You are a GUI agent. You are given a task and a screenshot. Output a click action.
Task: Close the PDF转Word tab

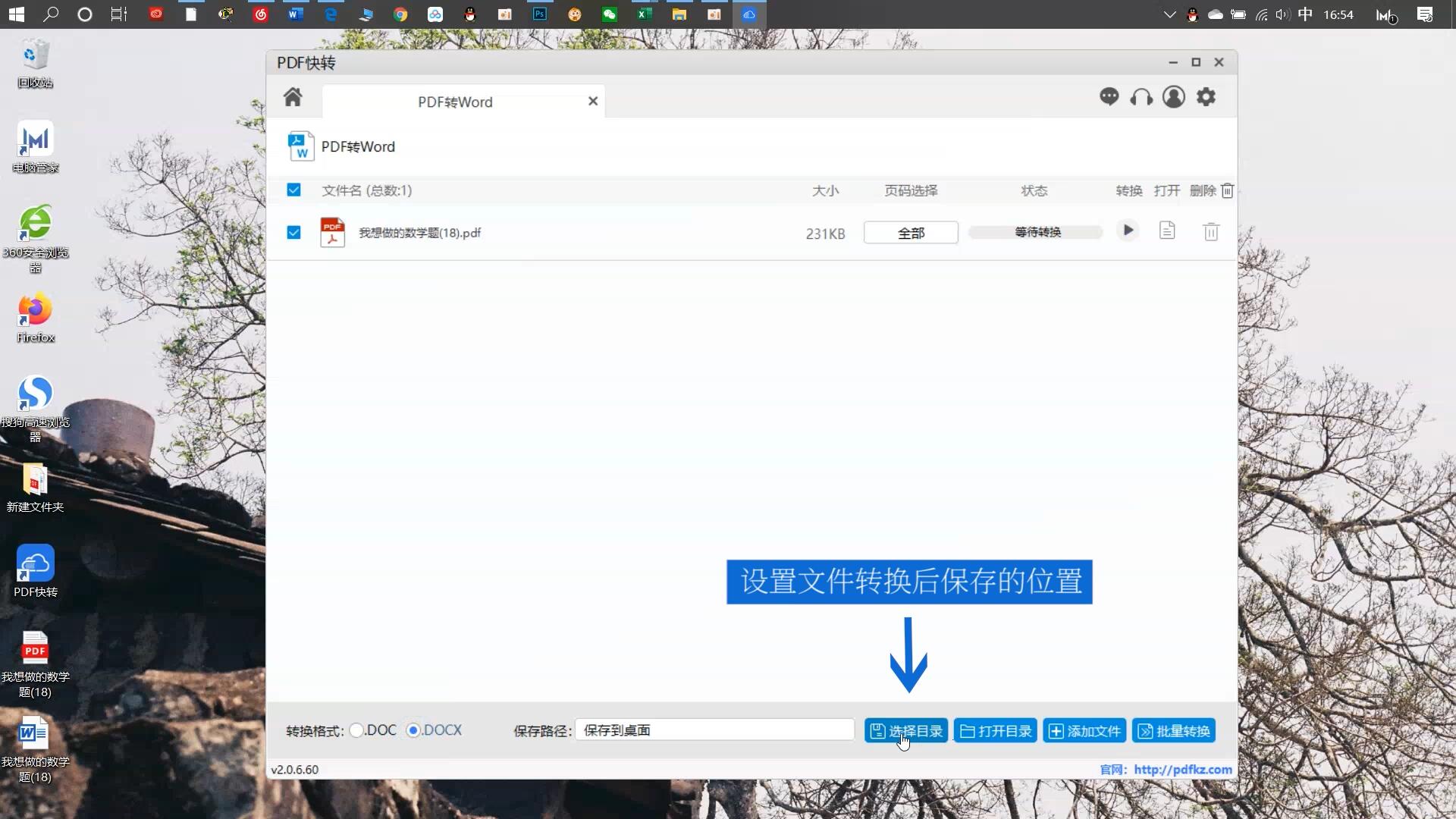click(x=592, y=101)
